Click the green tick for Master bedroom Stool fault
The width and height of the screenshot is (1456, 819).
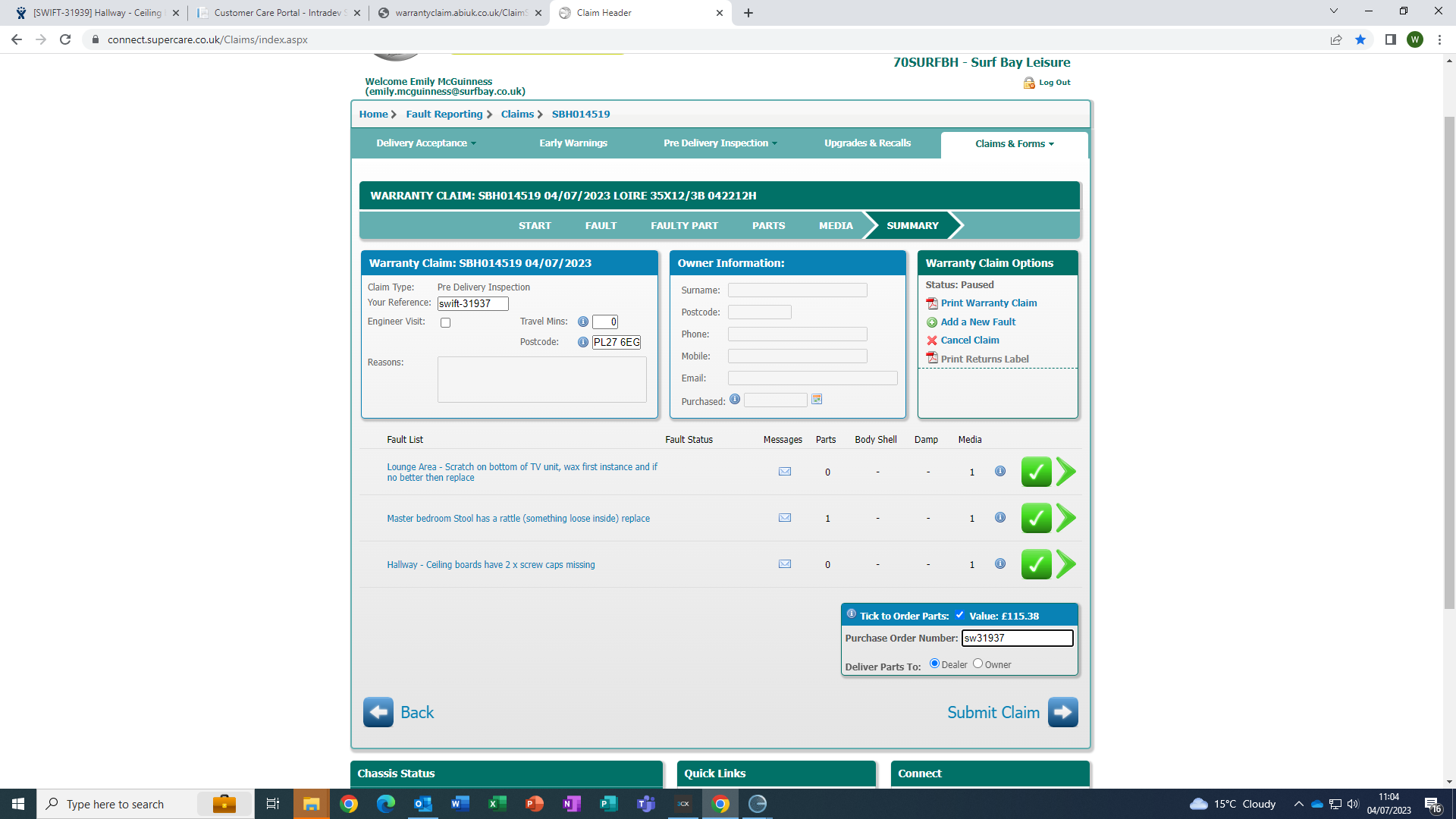pos(1036,519)
